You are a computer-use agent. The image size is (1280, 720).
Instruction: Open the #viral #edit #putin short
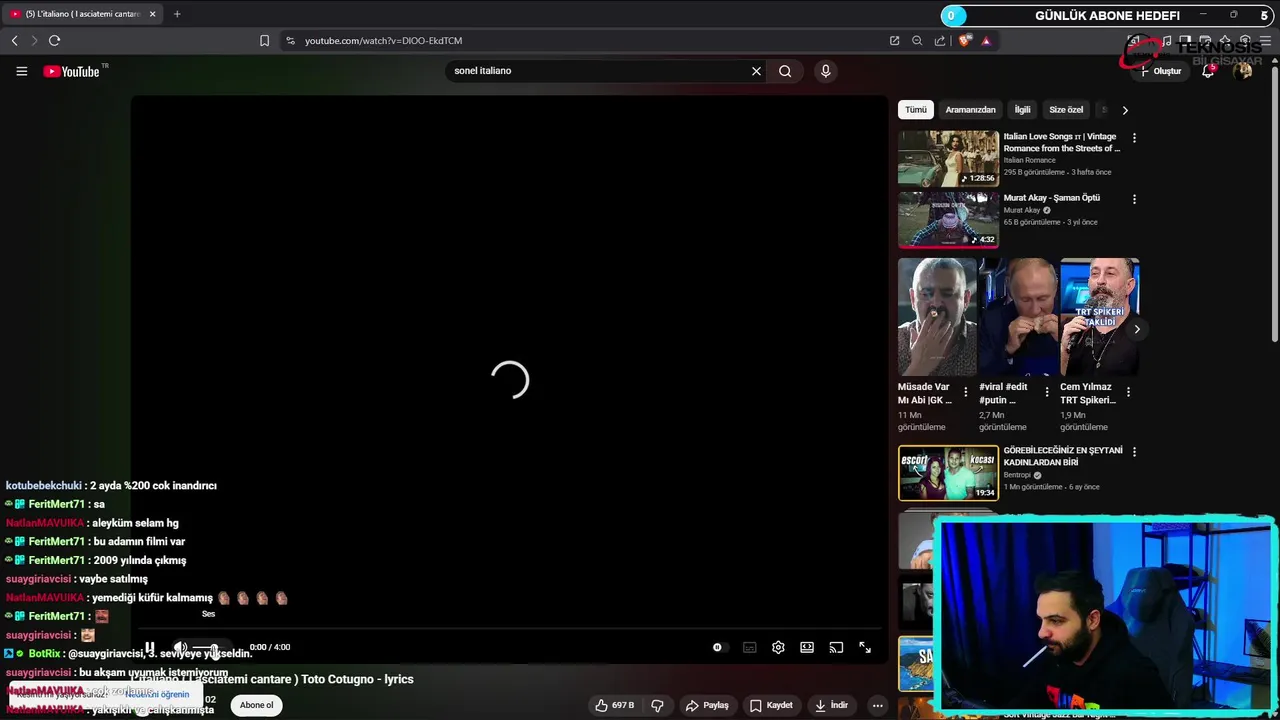pos(1018,317)
